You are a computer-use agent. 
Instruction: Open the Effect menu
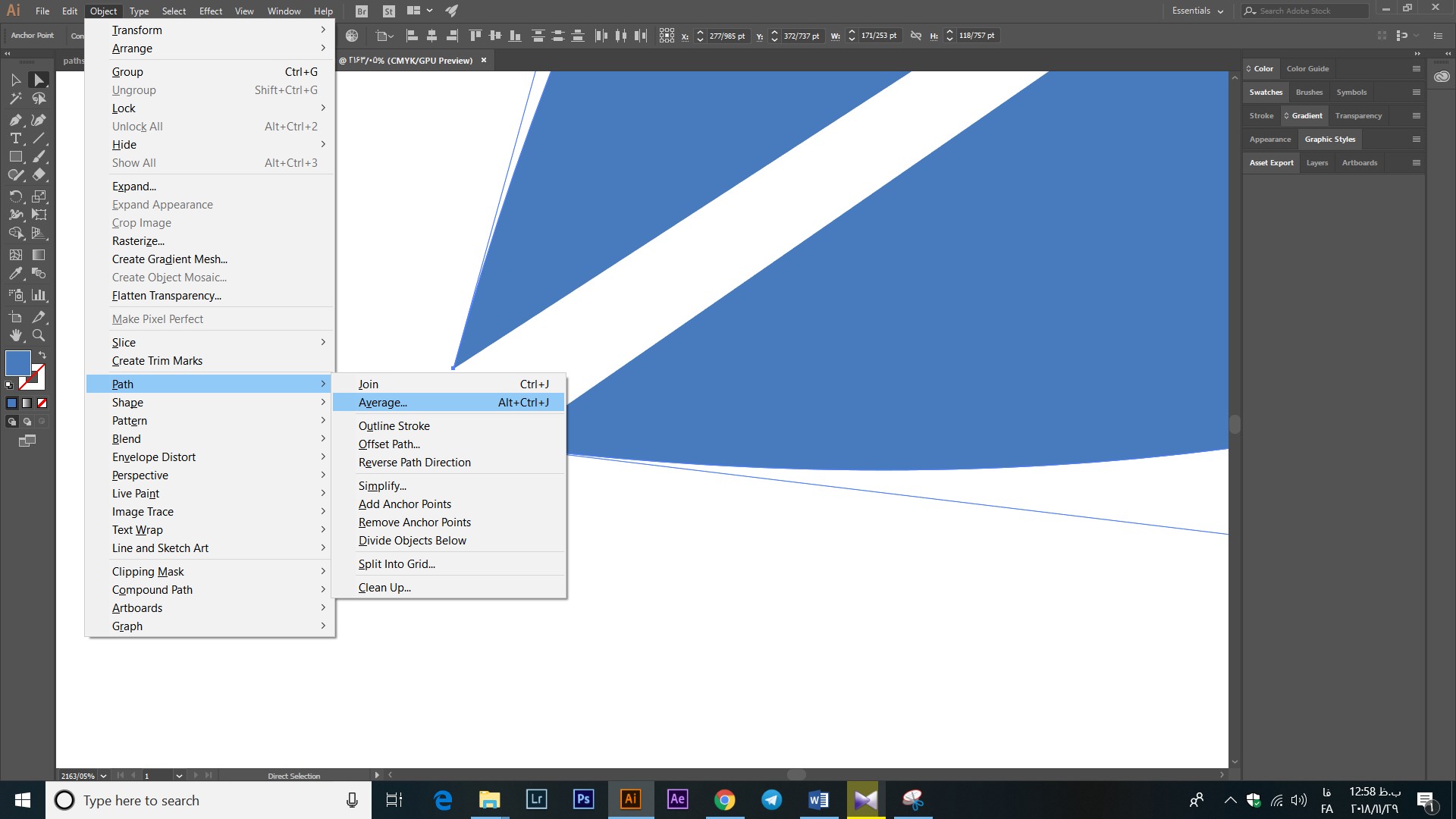(x=211, y=11)
